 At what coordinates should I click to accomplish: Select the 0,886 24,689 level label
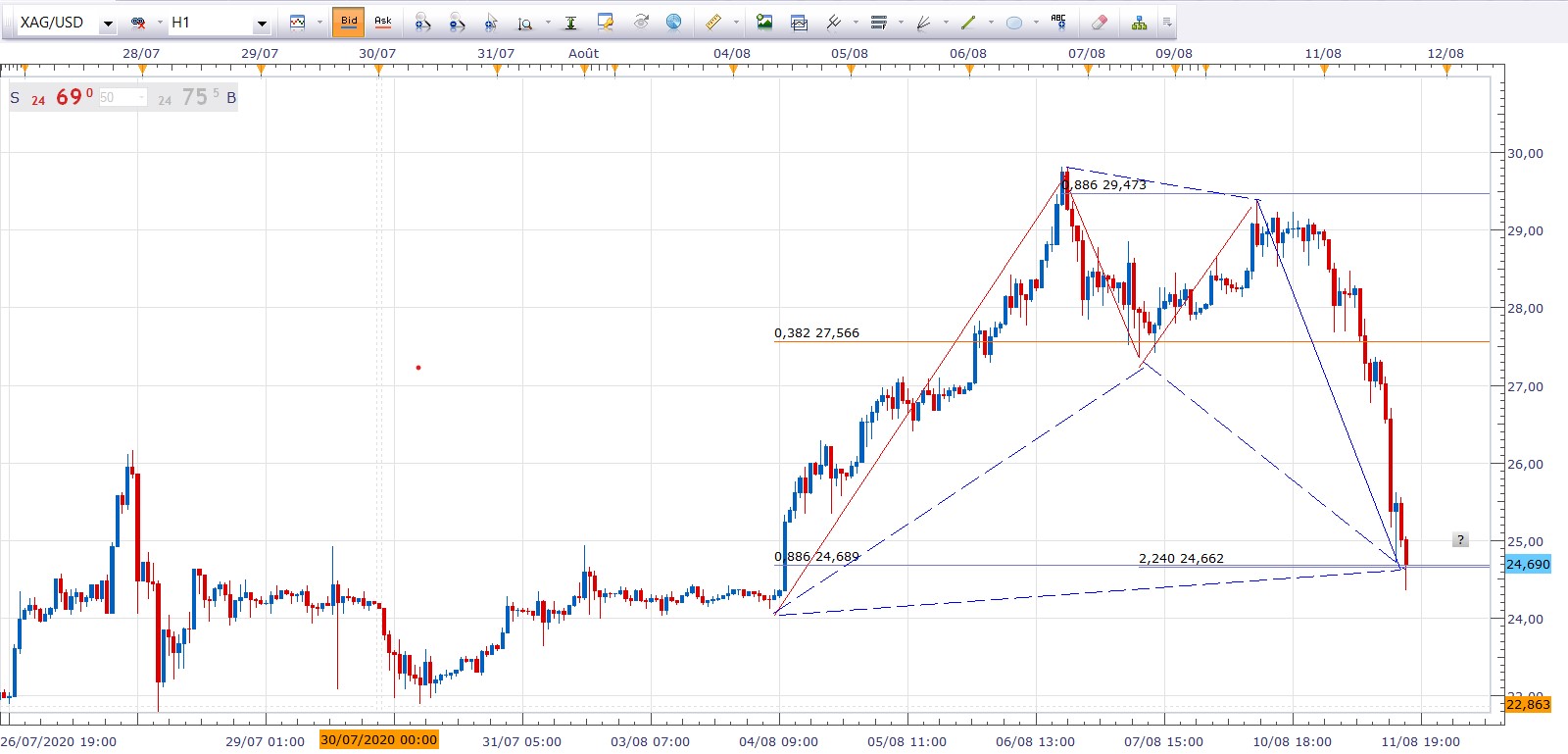pyautogui.click(x=816, y=556)
